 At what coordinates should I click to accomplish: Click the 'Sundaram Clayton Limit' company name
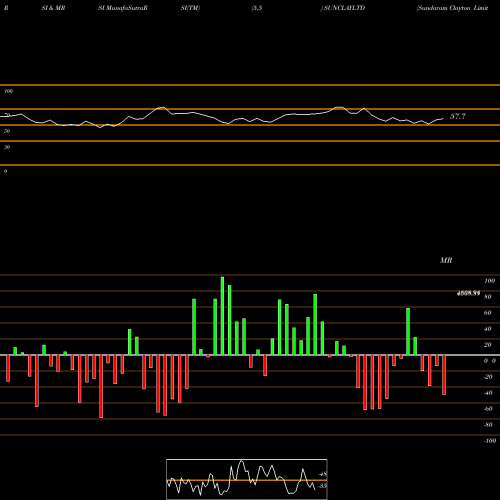(453, 8)
